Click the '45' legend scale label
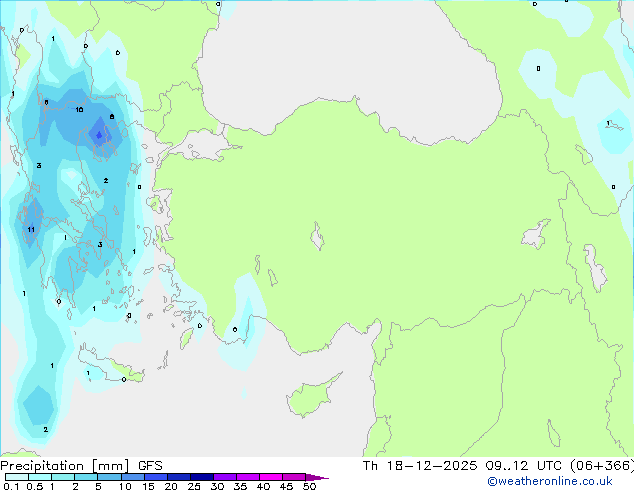Screen dimensions: 634x490 (286, 486)
